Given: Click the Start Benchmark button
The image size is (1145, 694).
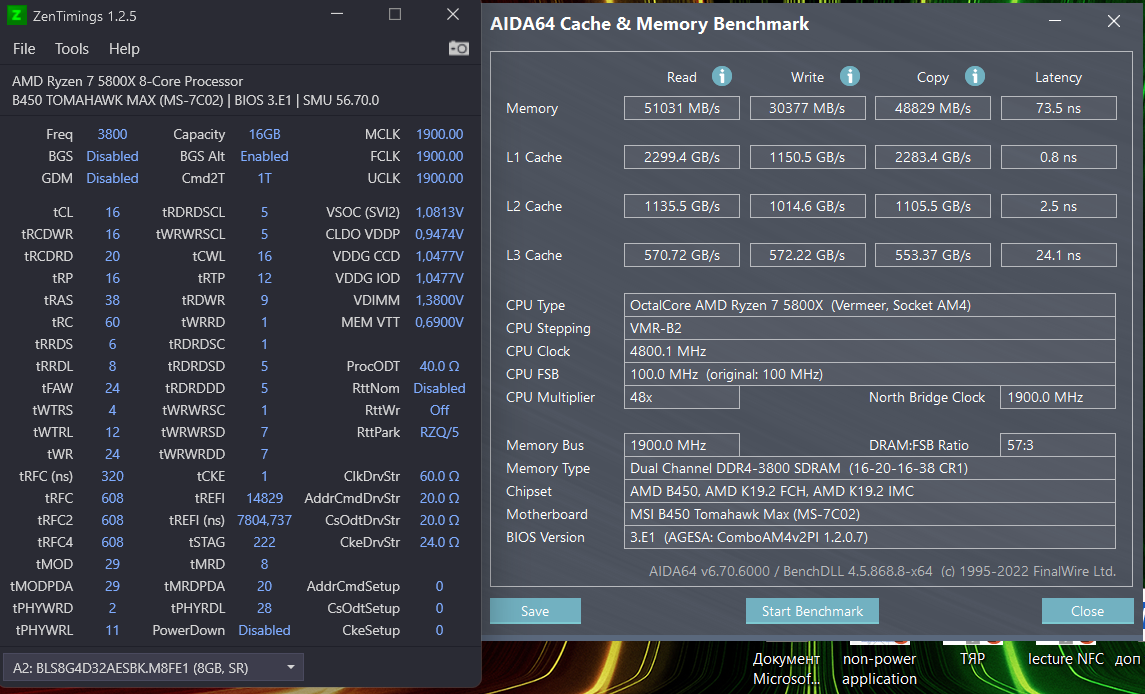Looking at the screenshot, I should [x=812, y=611].
